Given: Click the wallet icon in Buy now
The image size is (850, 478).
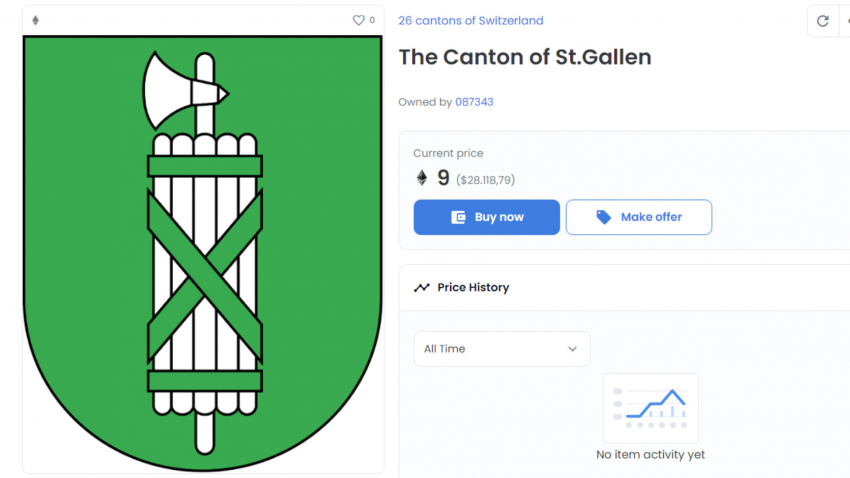Looking at the screenshot, I should pyautogui.click(x=458, y=217).
